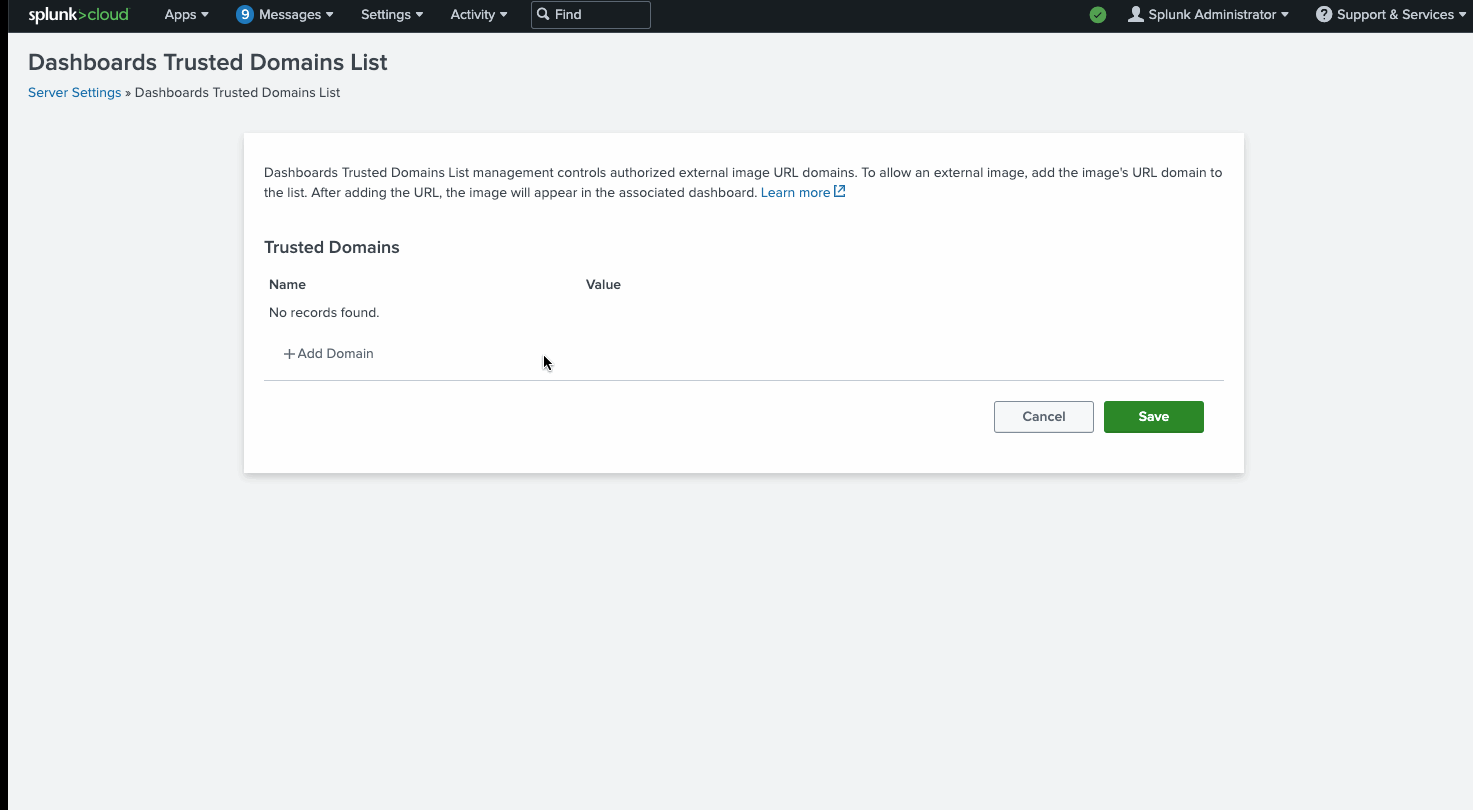Open the Messages menu
Viewport: 1473px width, 810px height.
coord(295,15)
